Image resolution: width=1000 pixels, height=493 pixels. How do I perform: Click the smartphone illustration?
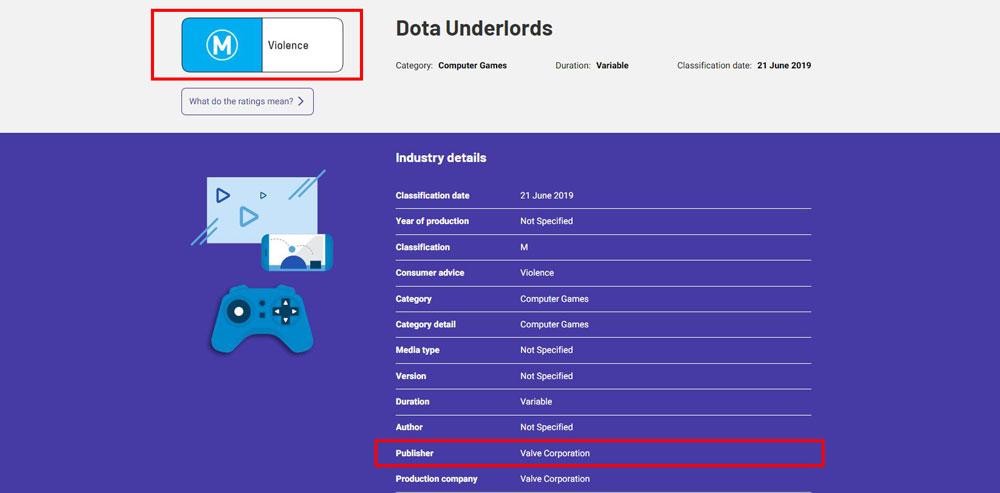[297, 253]
